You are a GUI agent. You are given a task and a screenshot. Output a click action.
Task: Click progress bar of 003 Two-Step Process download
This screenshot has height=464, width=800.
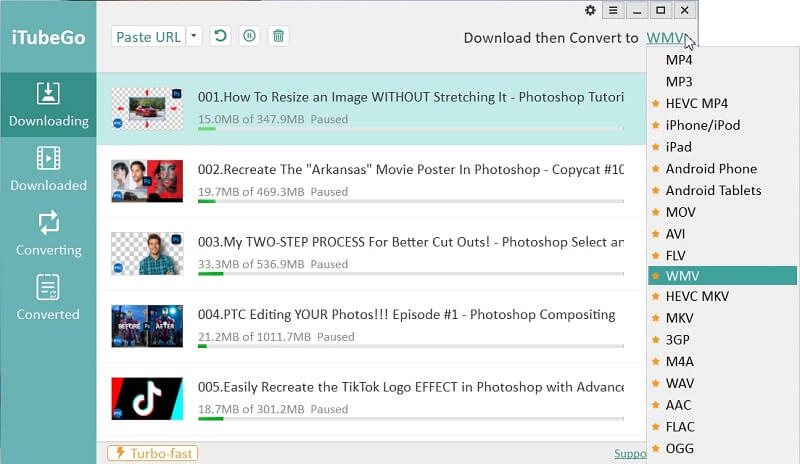tap(411, 274)
